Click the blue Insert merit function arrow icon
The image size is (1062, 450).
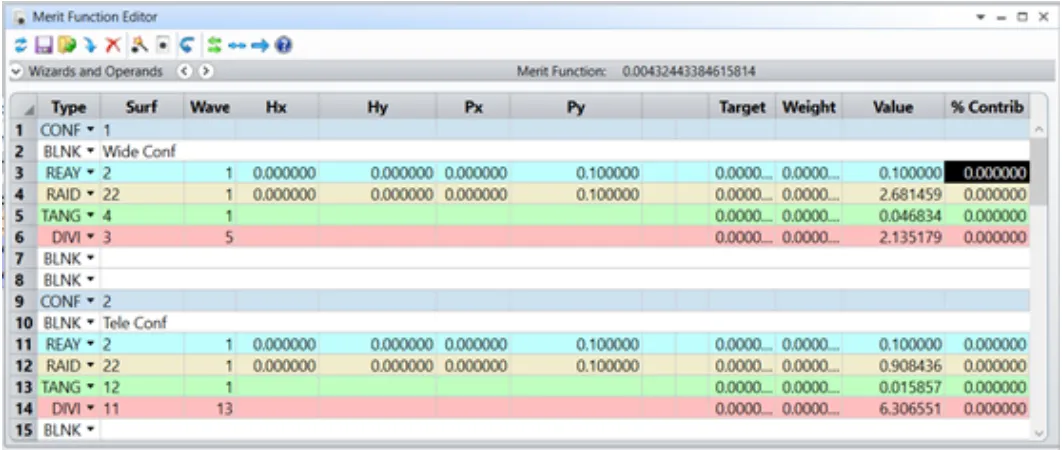click(x=90, y=46)
